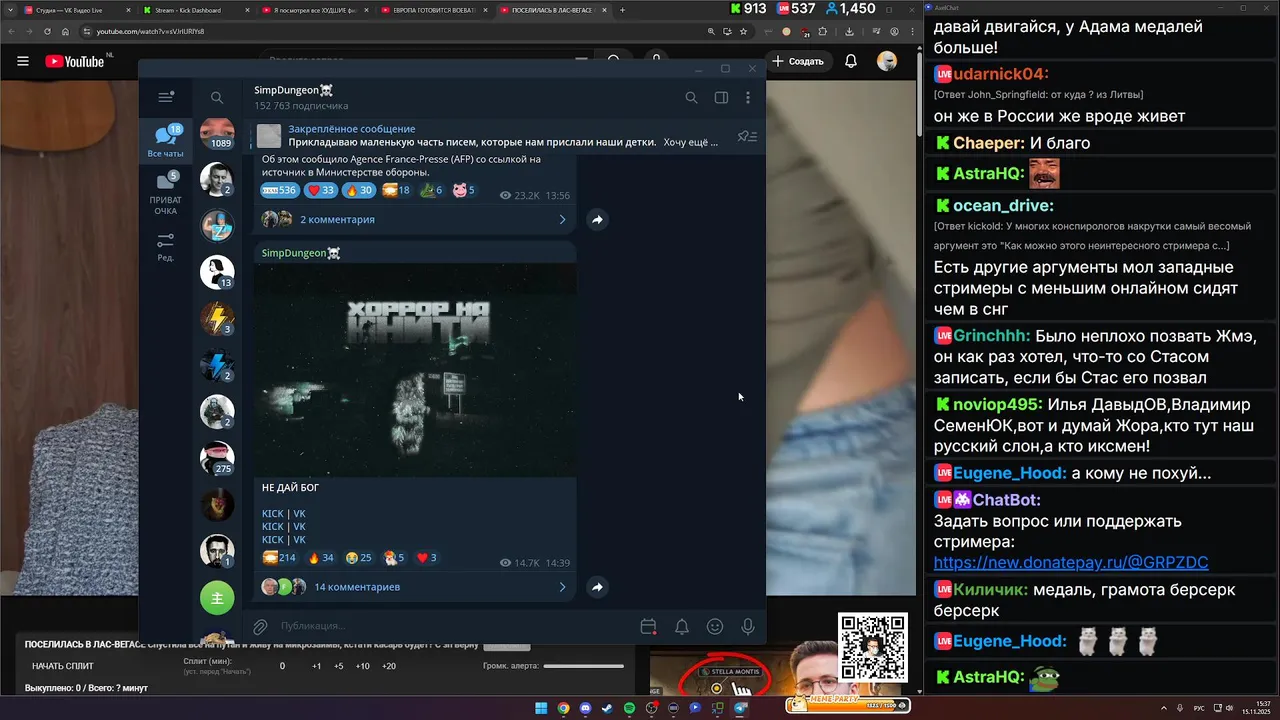Open a new browser tab
This screenshot has height=720, width=1280.
(622, 10)
